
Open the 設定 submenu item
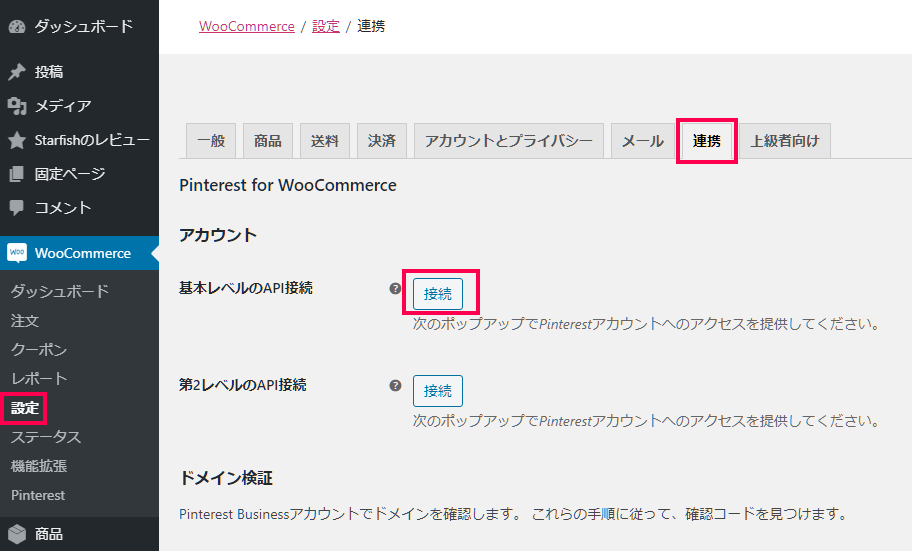[24, 408]
